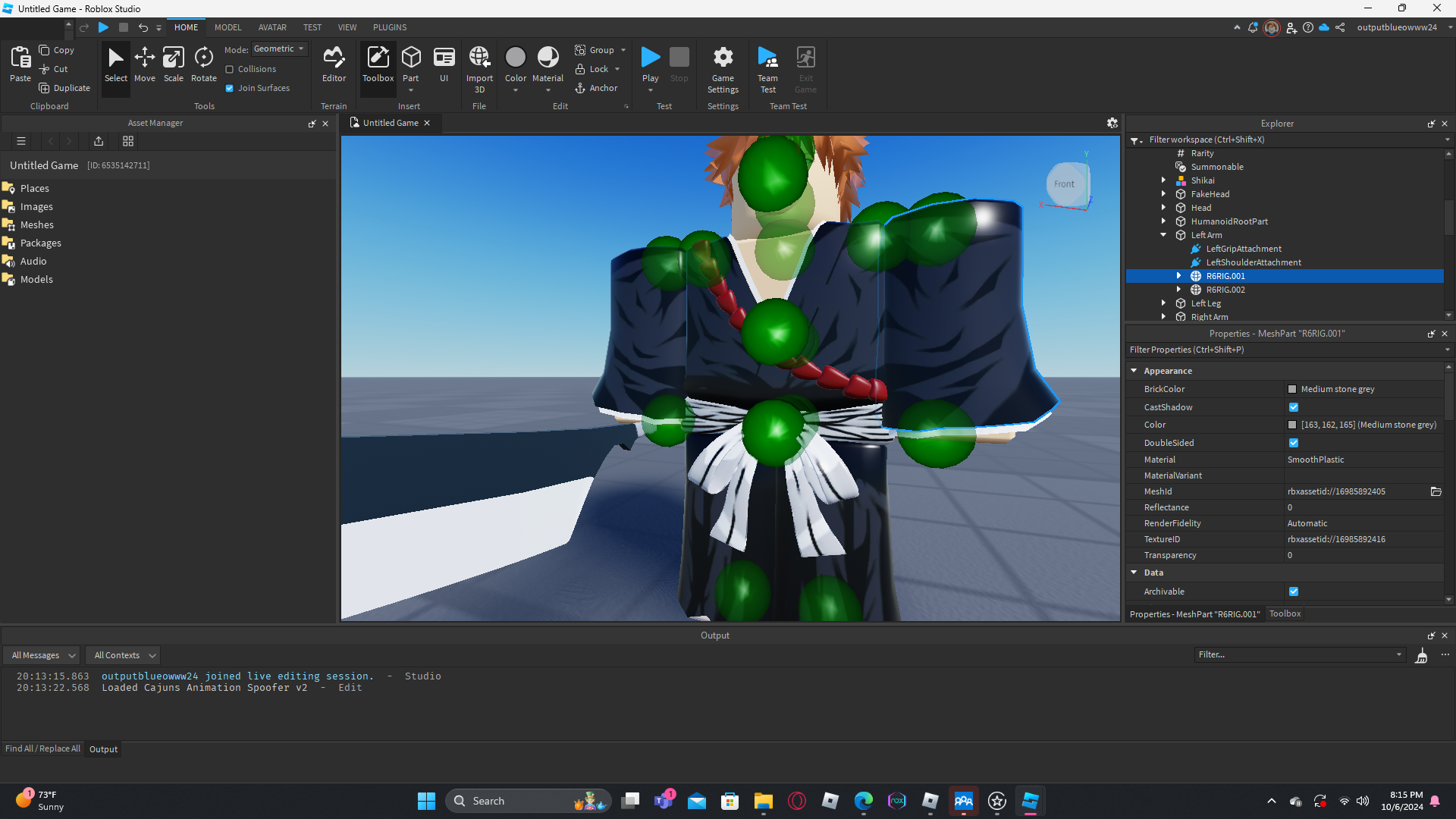Viewport: 1456px width, 819px height.
Task: Open the PLUGINS ribbon tab
Action: 390,27
